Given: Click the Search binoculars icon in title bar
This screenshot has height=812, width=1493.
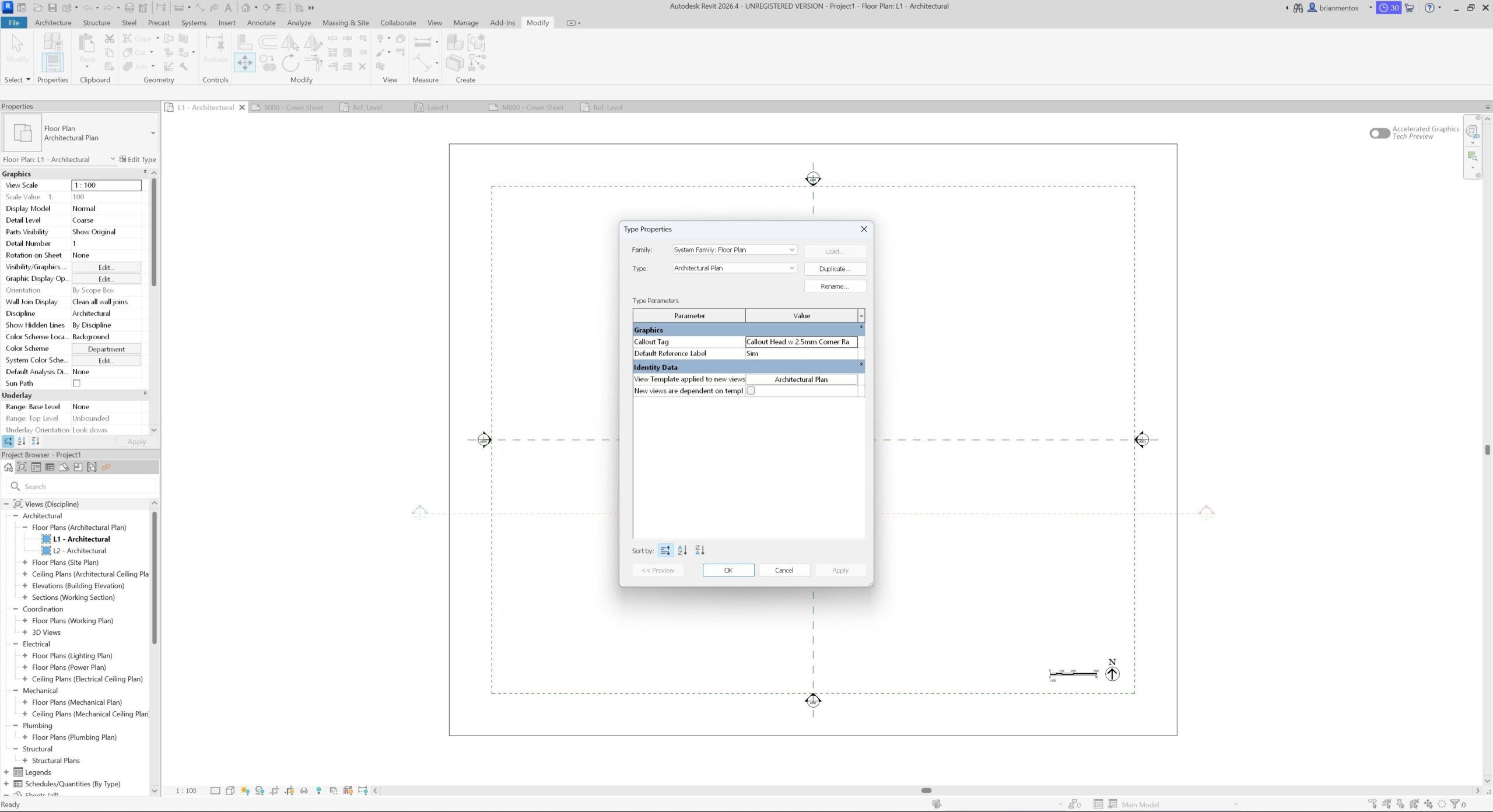Looking at the screenshot, I should click(x=1298, y=8).
